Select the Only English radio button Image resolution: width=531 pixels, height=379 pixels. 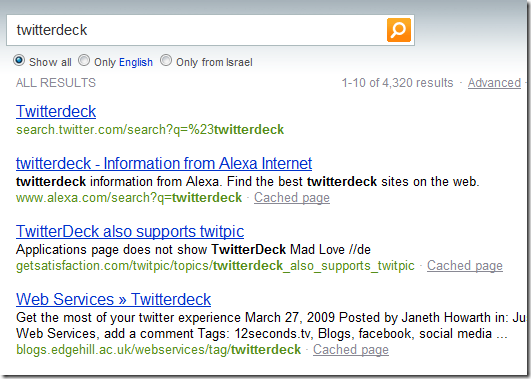point(84,61)
